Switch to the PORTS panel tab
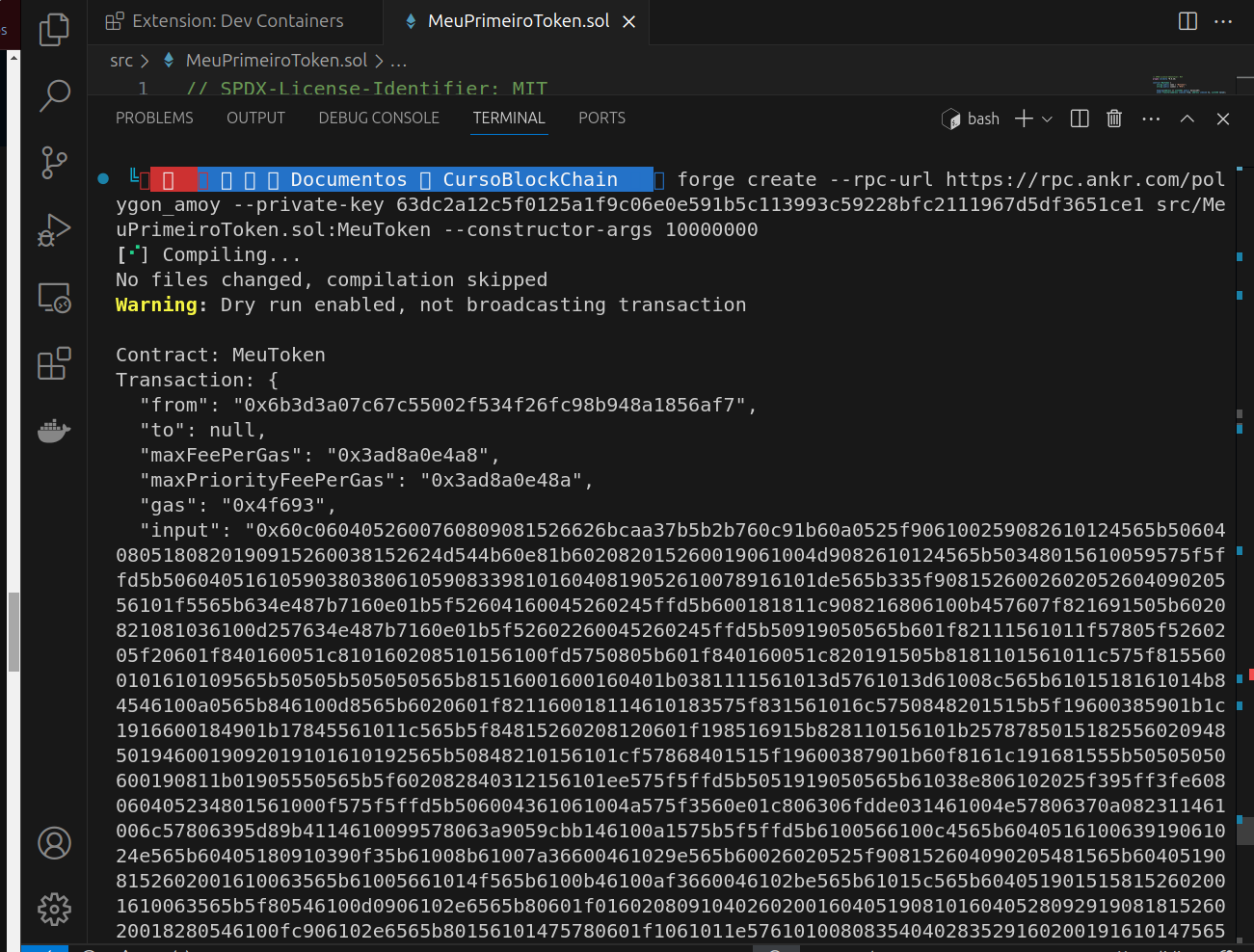 (601, 118)
